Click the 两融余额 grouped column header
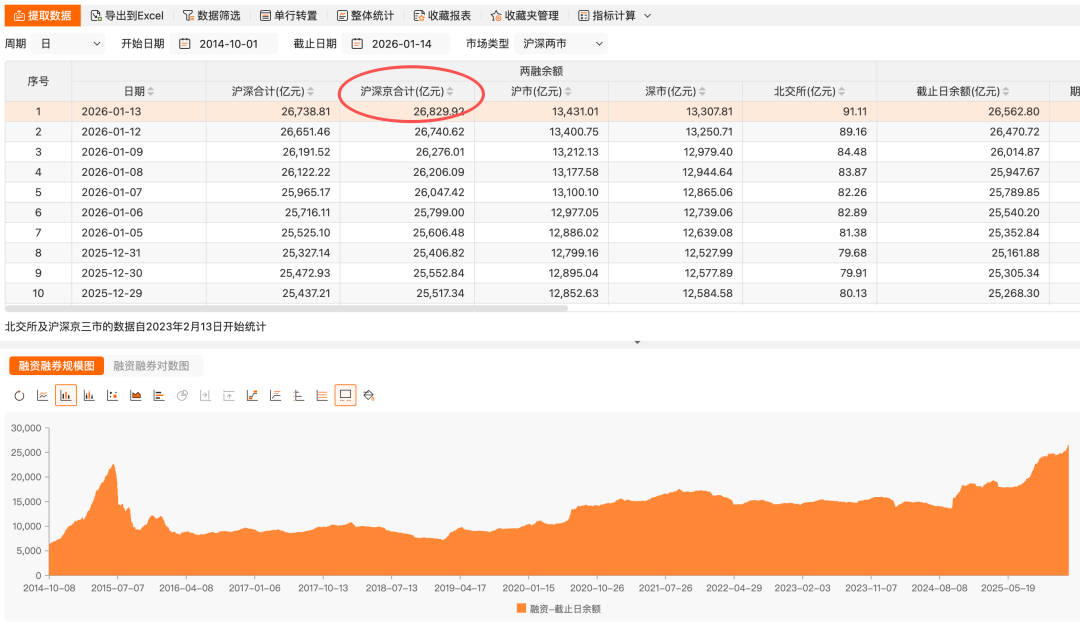Image resolution: width=1080 pixels, height=622 pixels. (541, 71)
